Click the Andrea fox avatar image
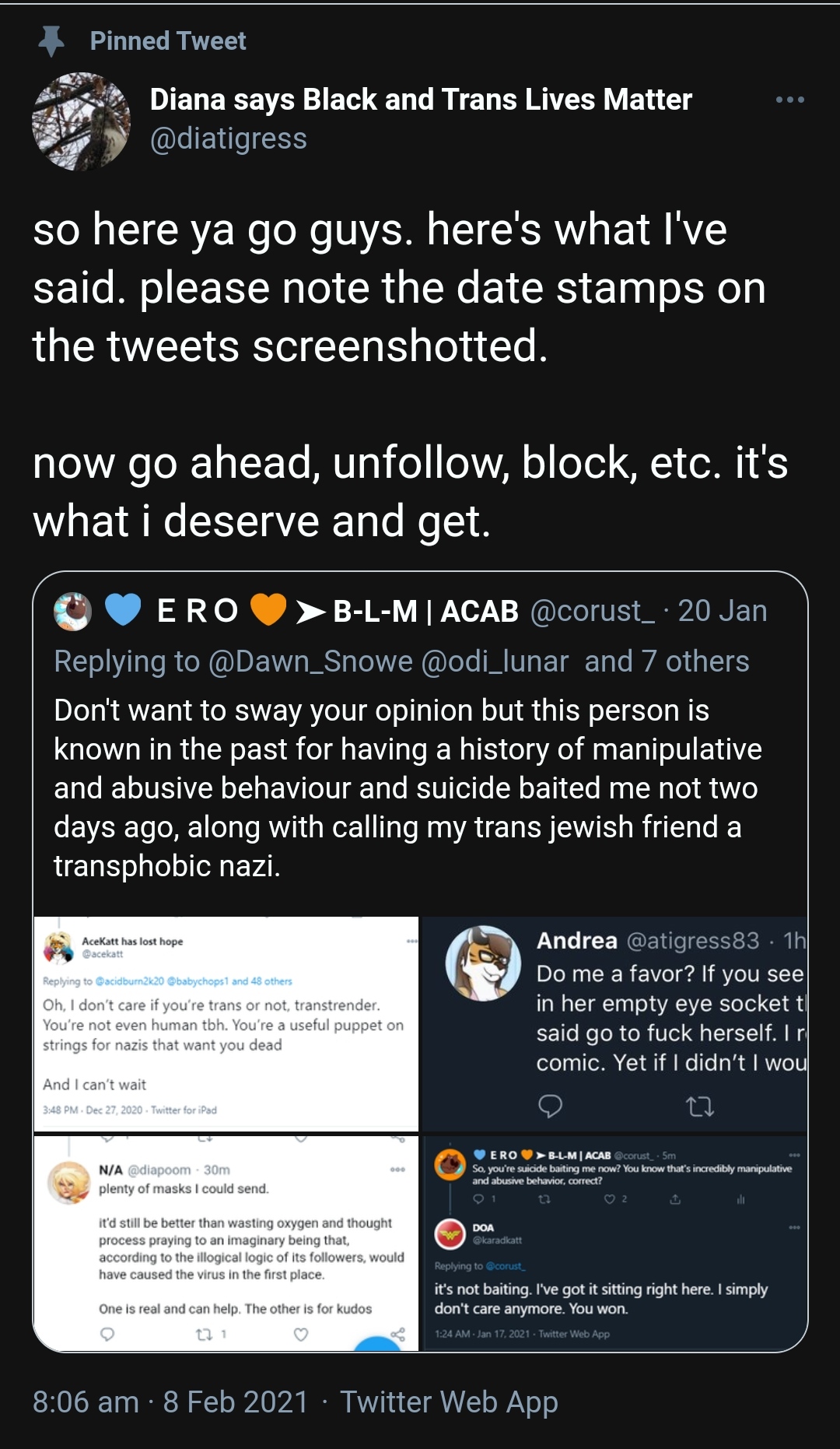 483,963
